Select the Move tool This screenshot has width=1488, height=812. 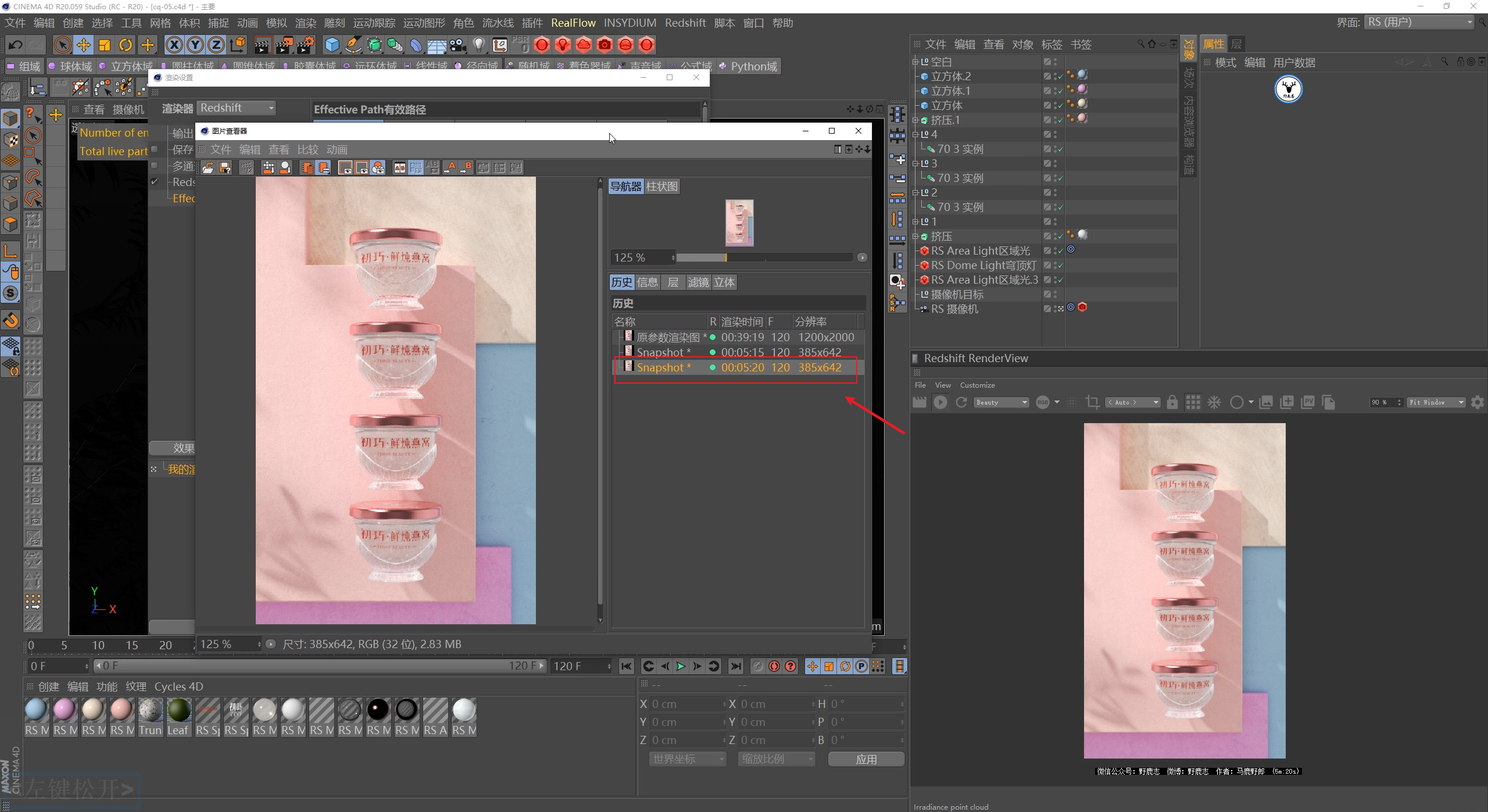pos(84,45)
